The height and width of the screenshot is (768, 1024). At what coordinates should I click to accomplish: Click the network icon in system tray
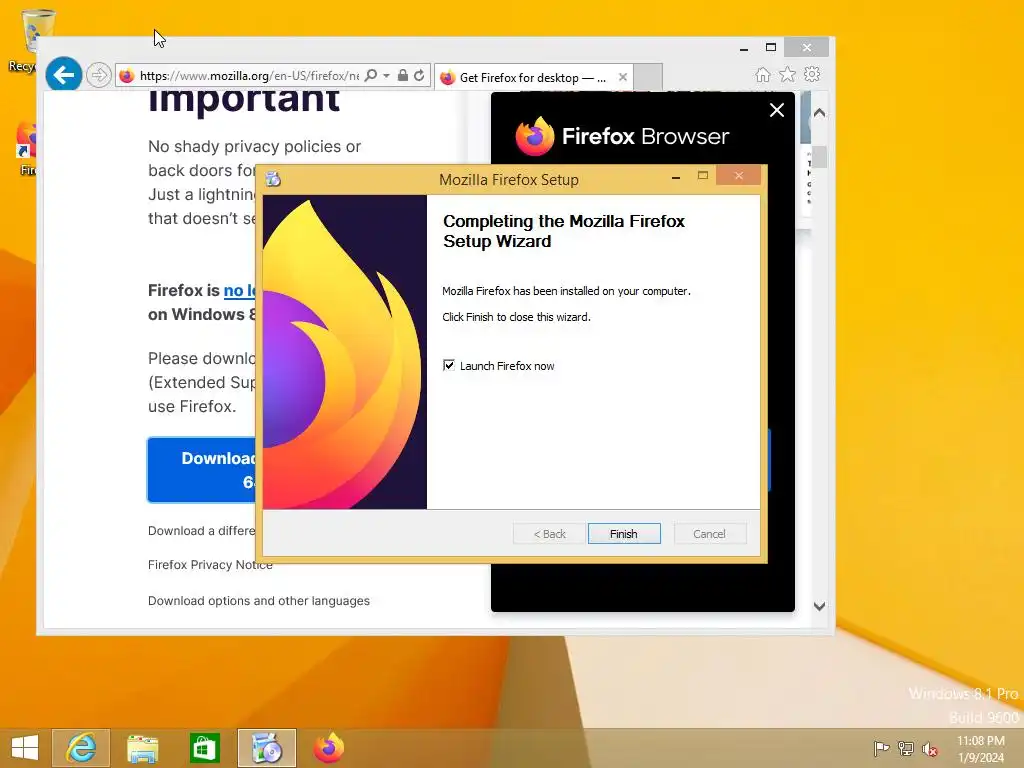906,748
